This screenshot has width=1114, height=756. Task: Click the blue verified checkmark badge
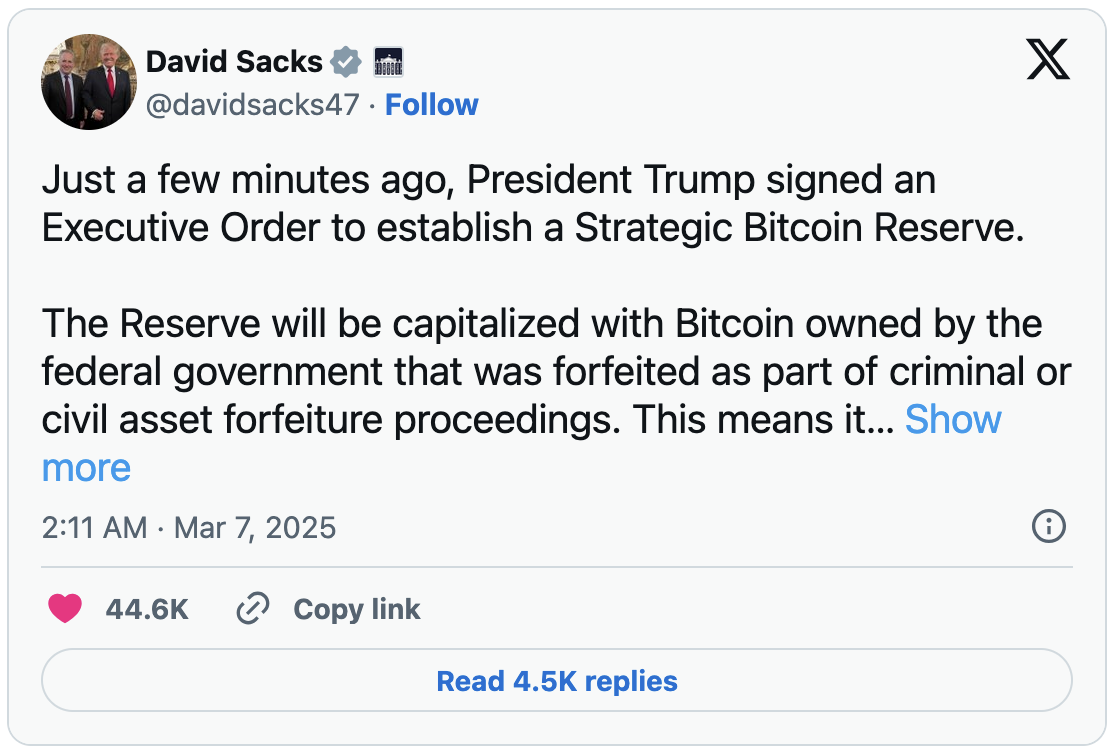[346, 62]
